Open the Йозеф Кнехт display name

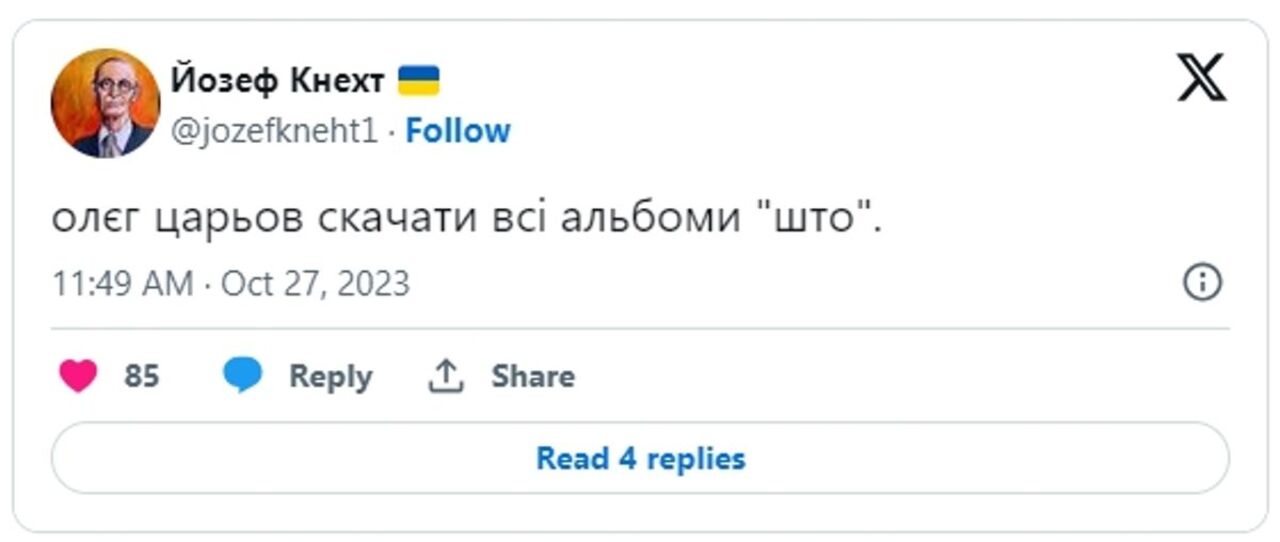point(277,81)
